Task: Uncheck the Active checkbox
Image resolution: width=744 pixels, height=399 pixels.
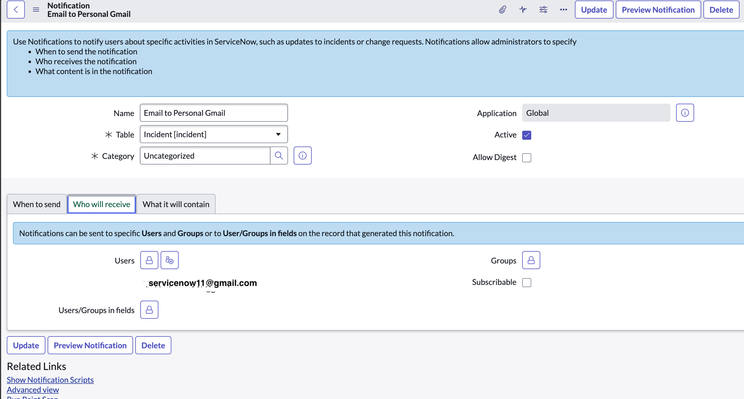Action: tap(527, 135)
